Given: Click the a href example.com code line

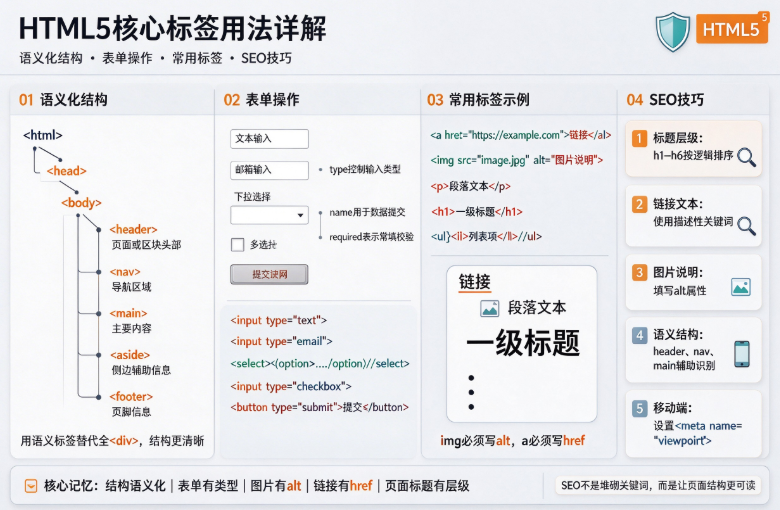Looking at the screenshot, I should (x=521, y=135).
